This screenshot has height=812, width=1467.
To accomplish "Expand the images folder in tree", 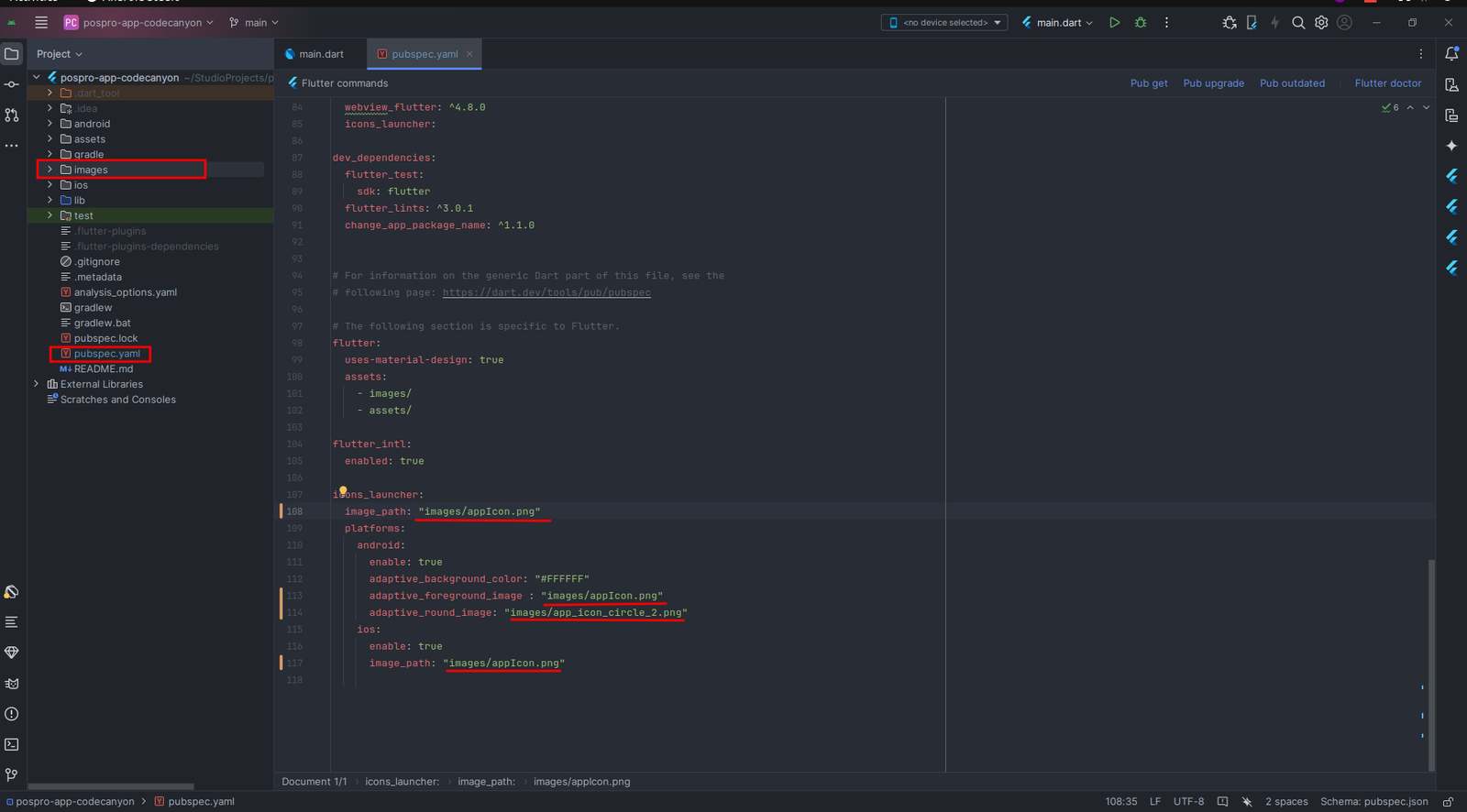I will pyautogui.click(x=50, y=170).
